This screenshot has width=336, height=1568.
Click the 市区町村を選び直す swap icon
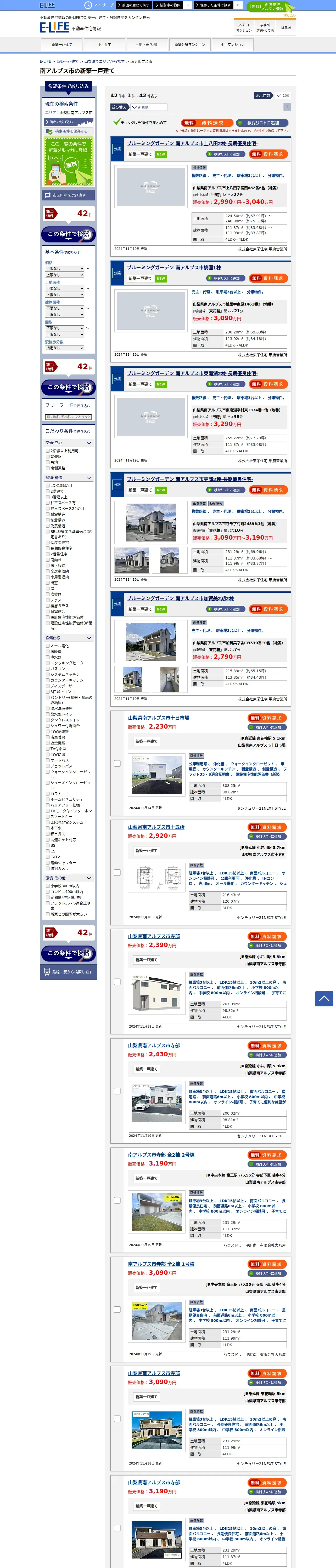point(48,195)
